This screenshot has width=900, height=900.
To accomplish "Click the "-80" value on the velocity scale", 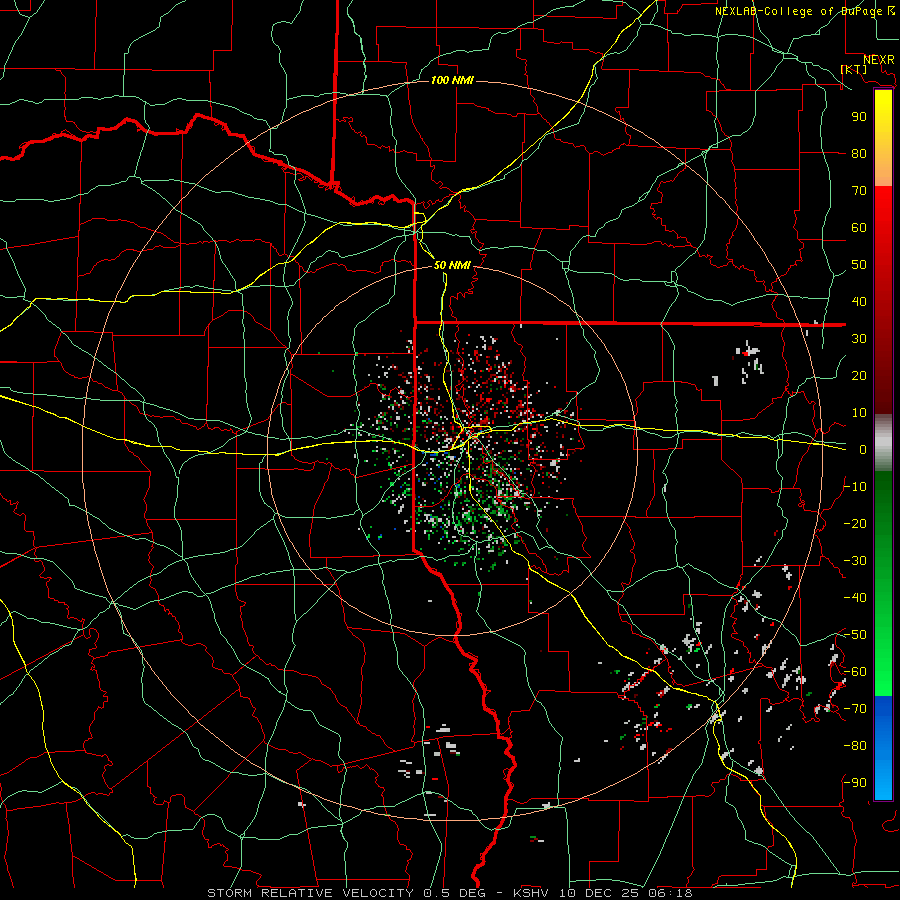I will (x=855, y=746).
